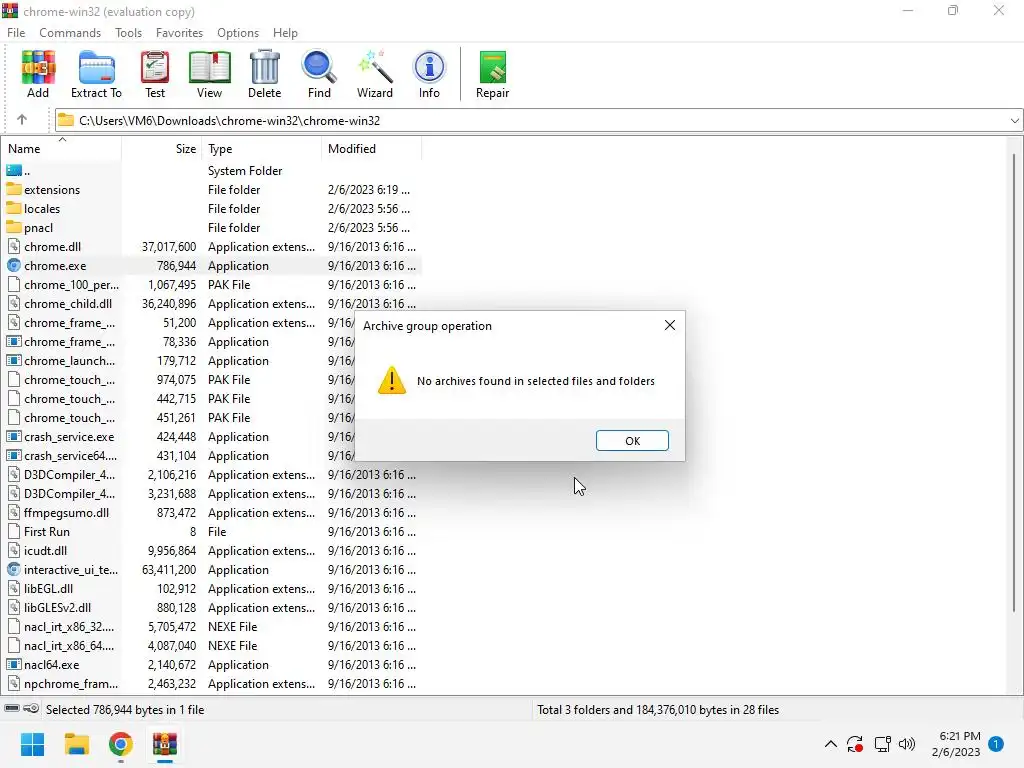
Task: Click size value 37,017,600 cell
Action: coord(169,247)
